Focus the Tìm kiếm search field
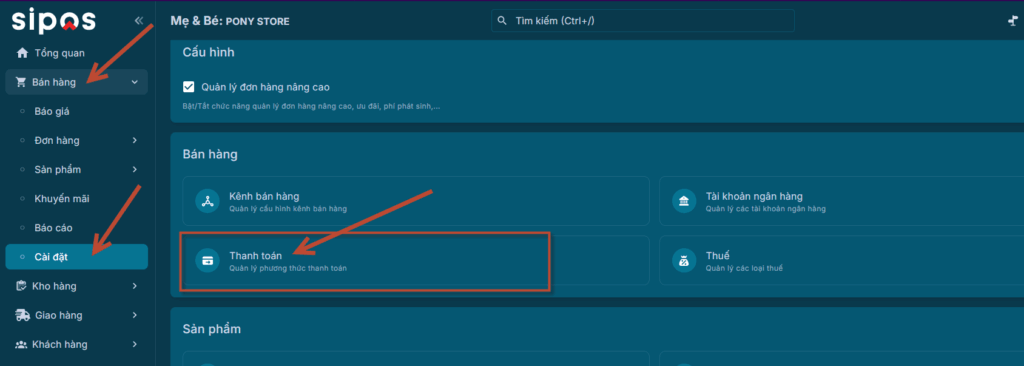The height and width of the screenshot is (366, 1024). click(643, 21)
